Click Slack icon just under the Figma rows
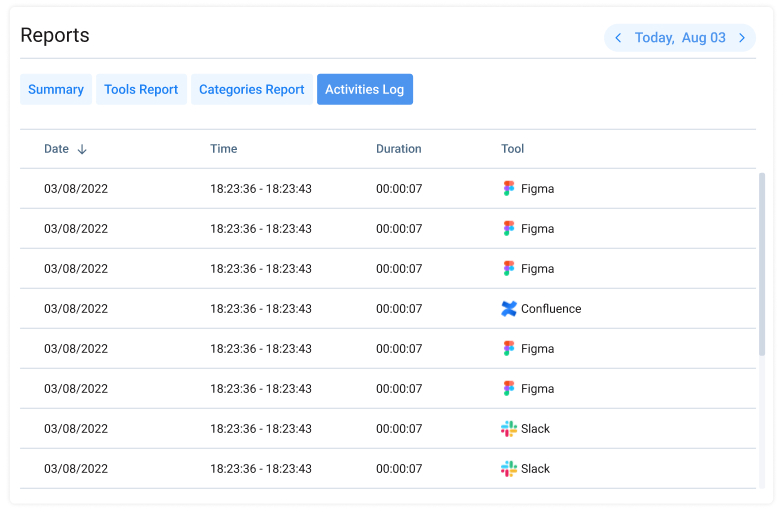 [x=509, y=429]
